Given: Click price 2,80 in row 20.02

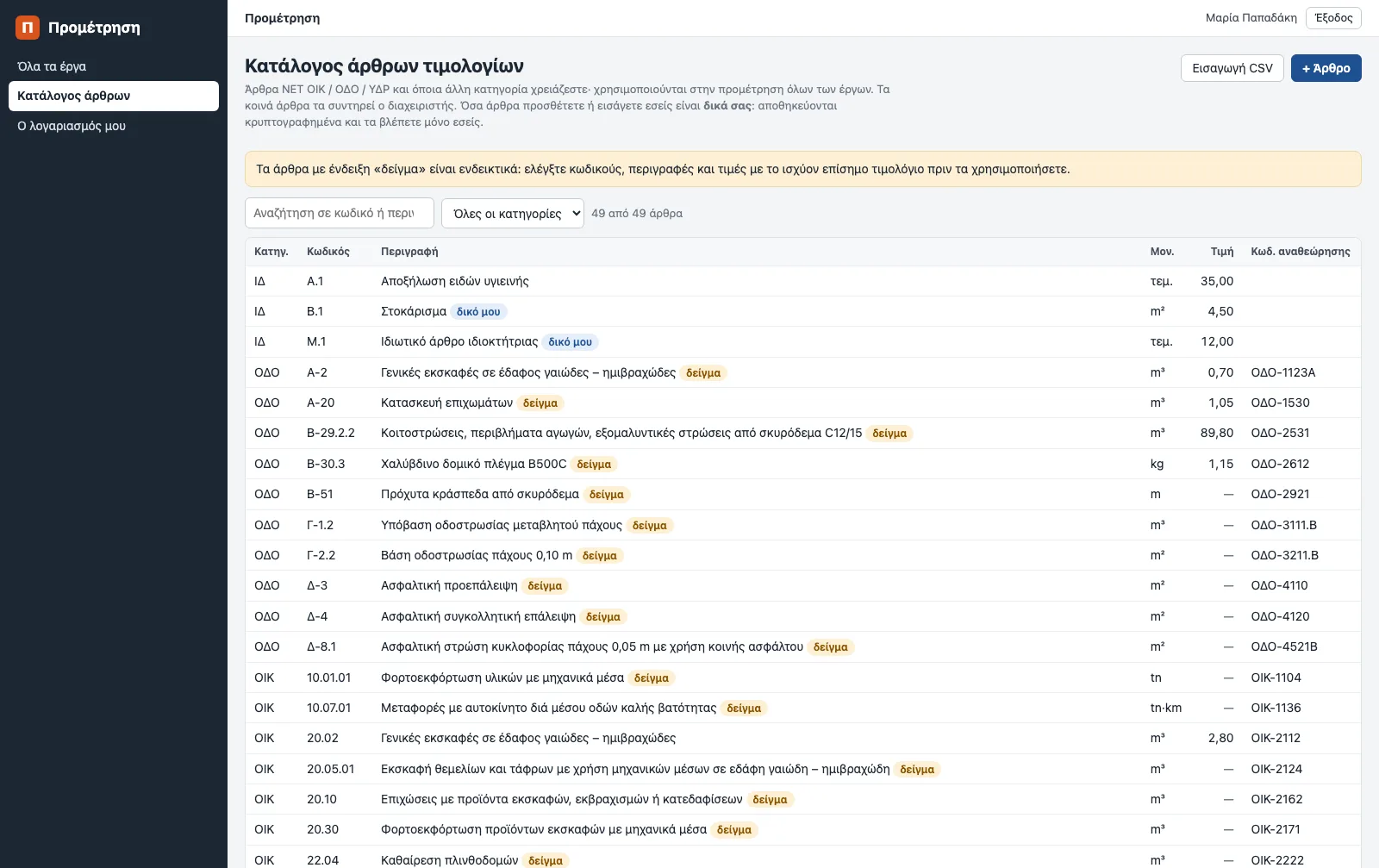Looking at the screenshot, I should [1220, 738].
